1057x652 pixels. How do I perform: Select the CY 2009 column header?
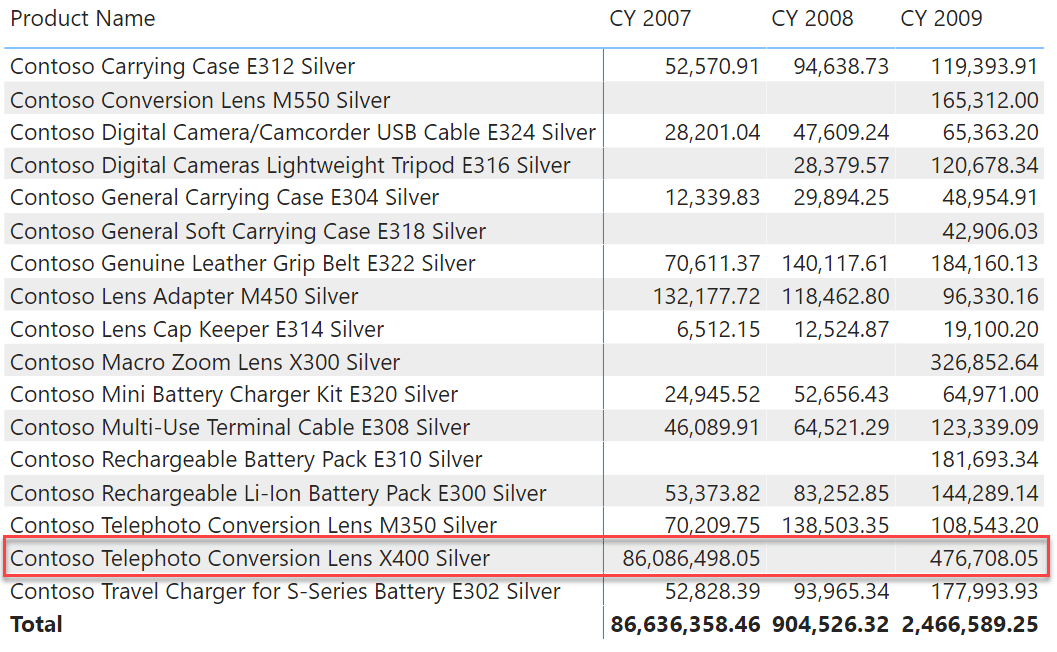[x=941, y=18]
